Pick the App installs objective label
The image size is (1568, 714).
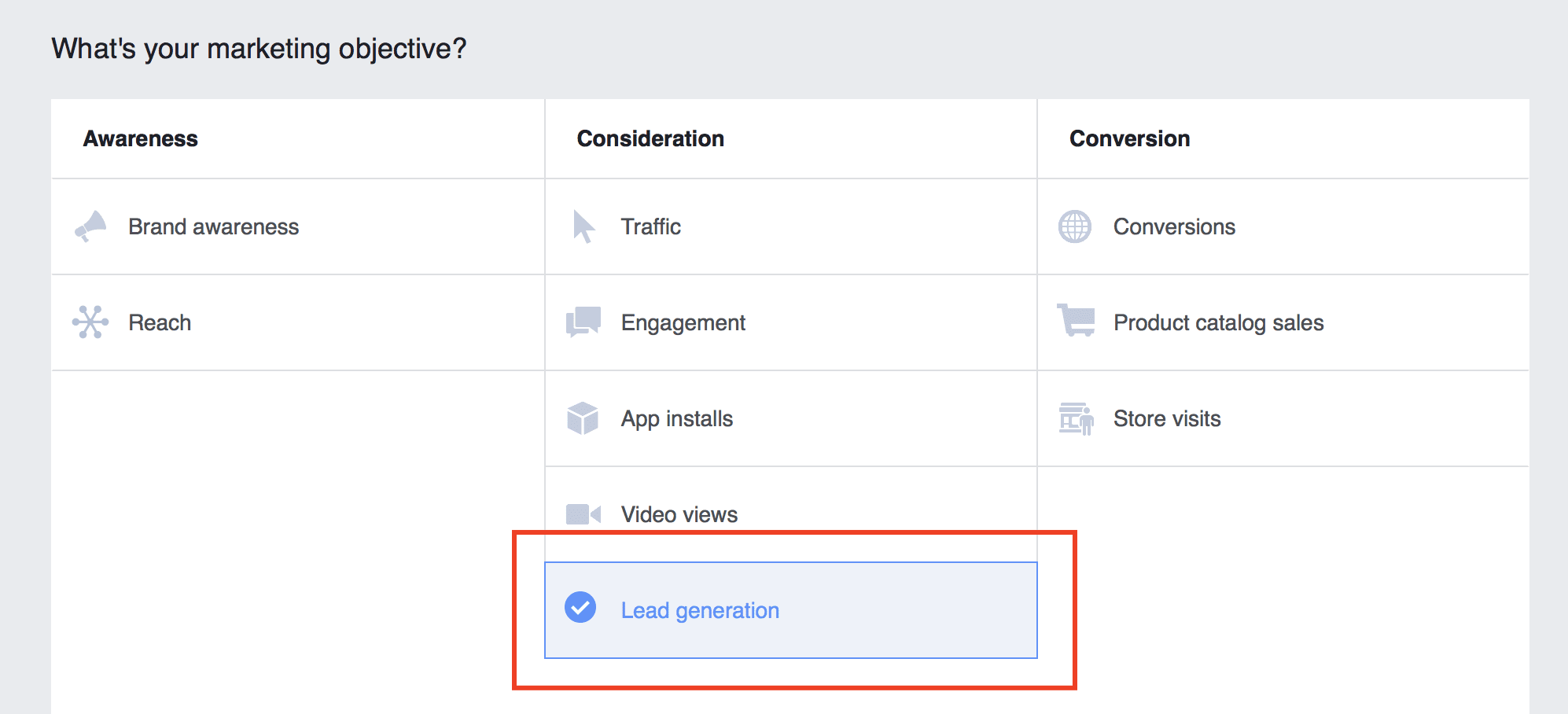click(676, 419)
